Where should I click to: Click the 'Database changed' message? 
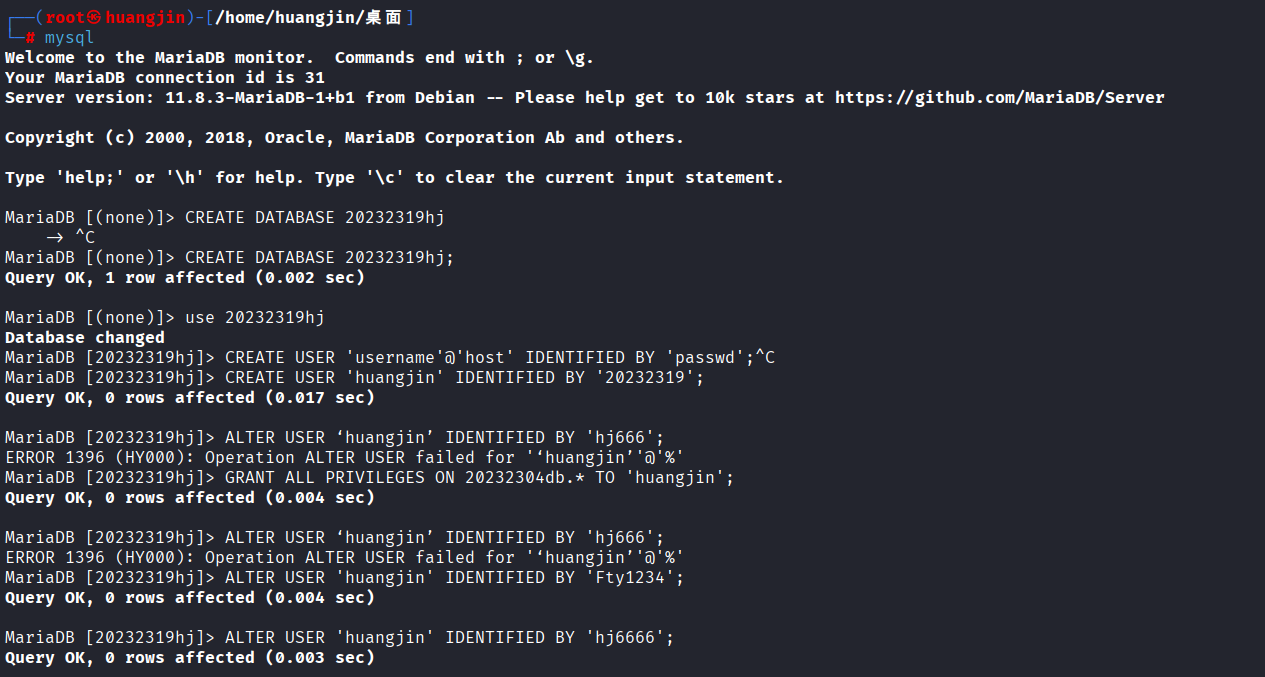(x=85, y=338)
